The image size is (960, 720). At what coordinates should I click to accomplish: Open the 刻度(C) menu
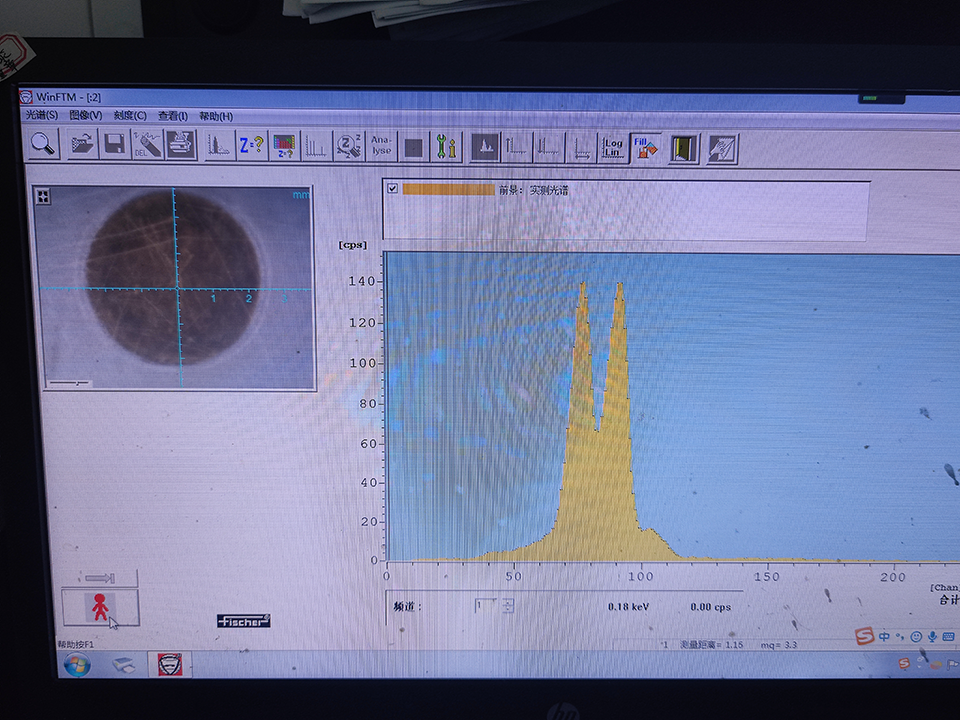(x=130, y=116)
